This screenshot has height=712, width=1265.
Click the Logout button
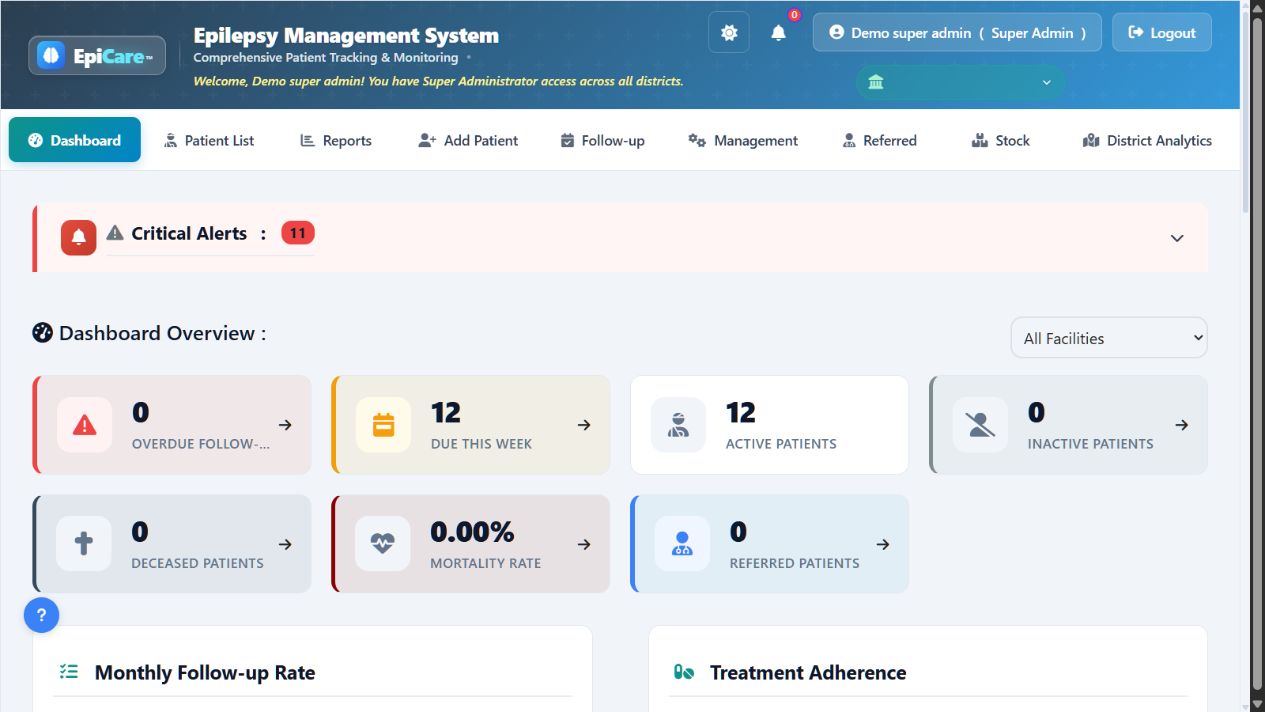pos(1162,33)
